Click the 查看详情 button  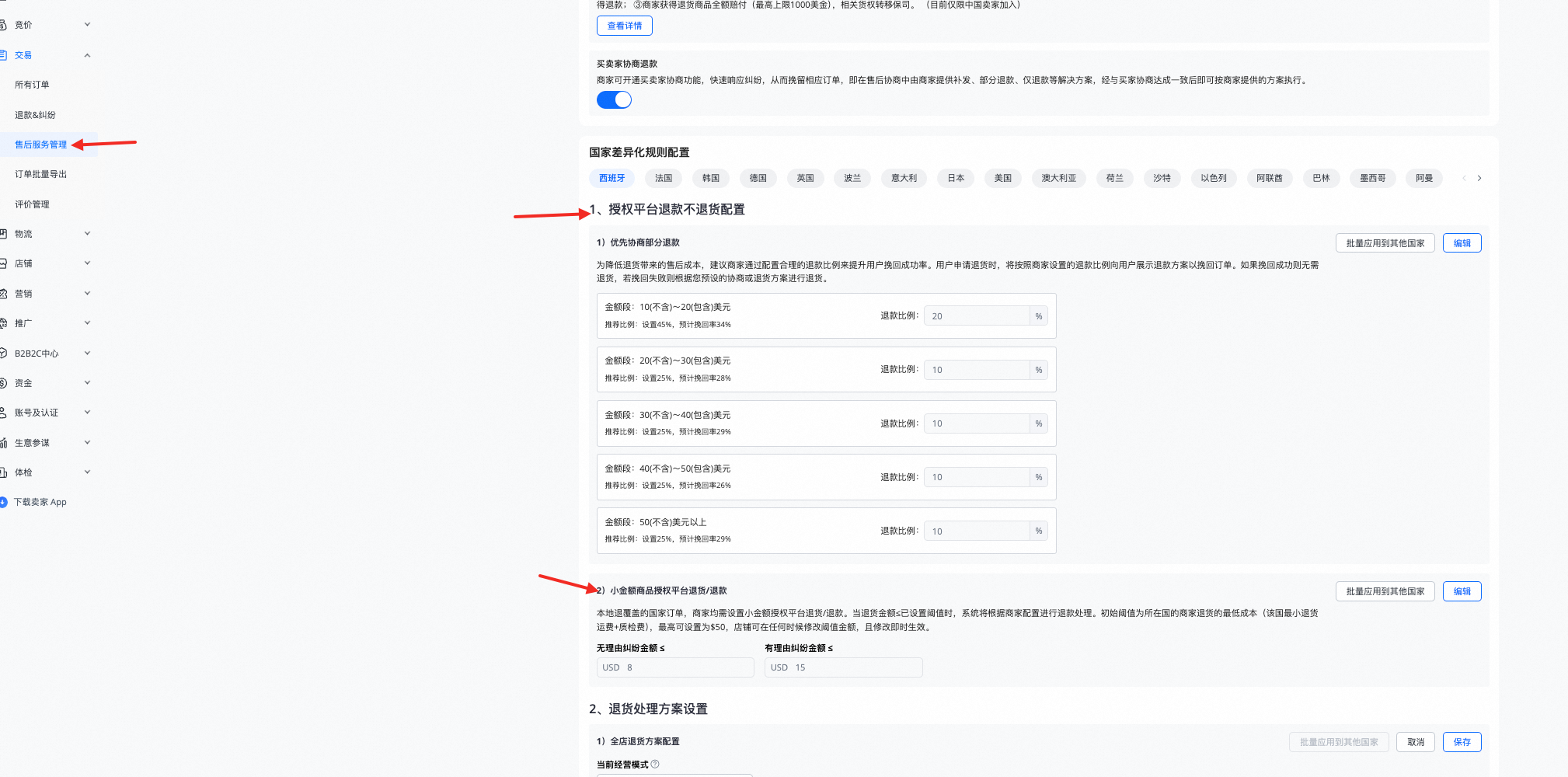tap(624, 25)
